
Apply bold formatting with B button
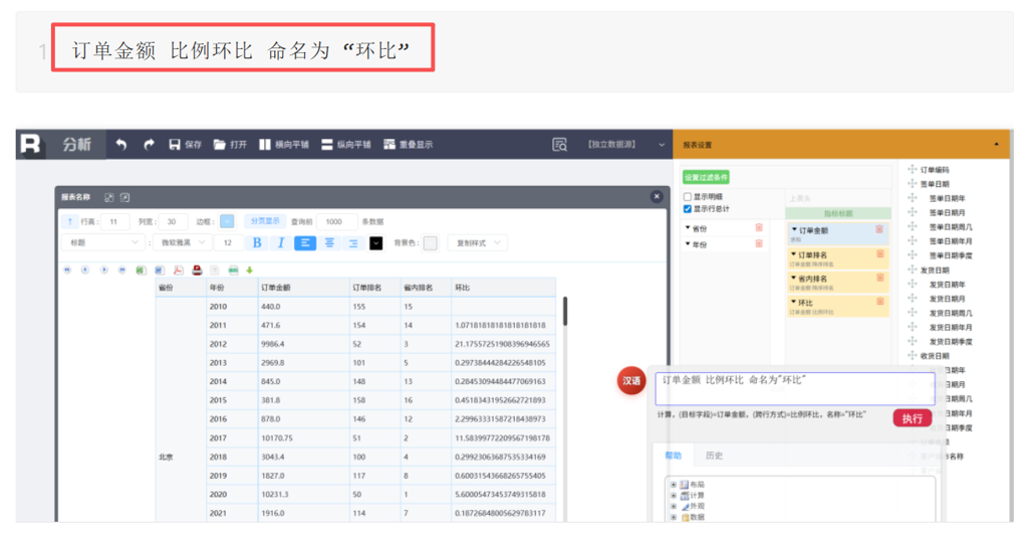[x=257, y=242]
